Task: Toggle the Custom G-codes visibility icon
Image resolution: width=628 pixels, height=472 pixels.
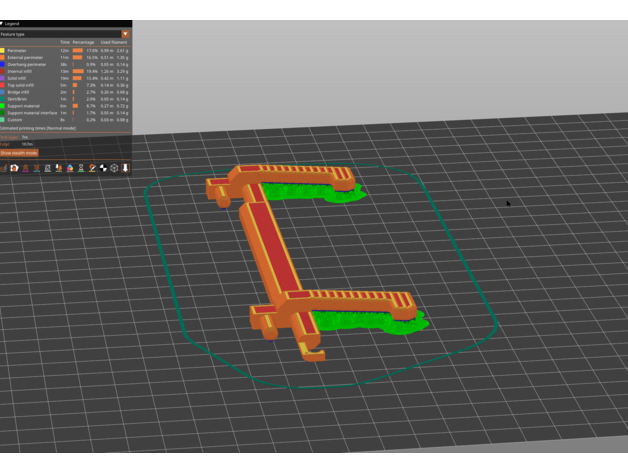Action: [x=92, y=168]
